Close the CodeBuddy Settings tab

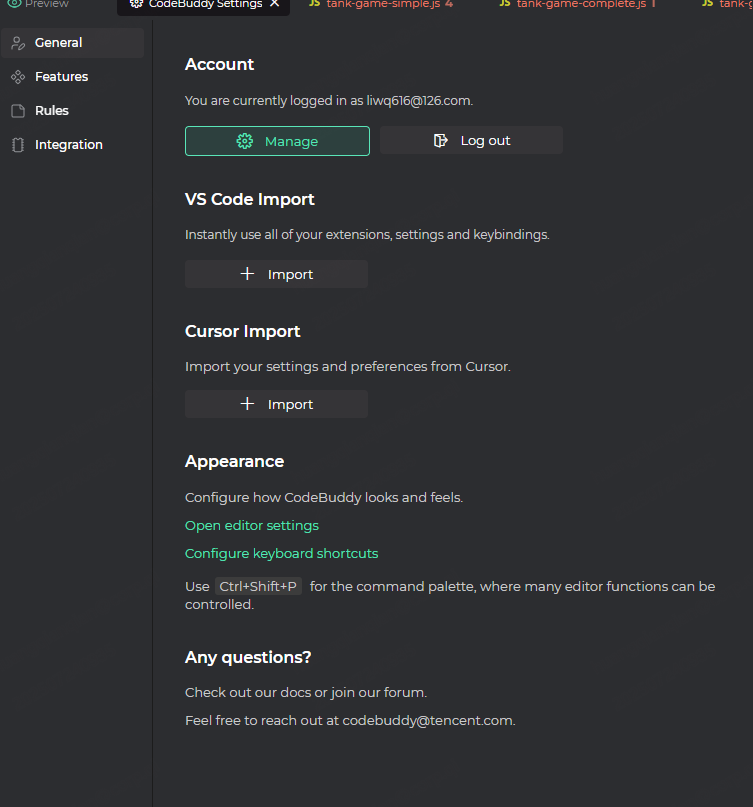pos(275,4)
